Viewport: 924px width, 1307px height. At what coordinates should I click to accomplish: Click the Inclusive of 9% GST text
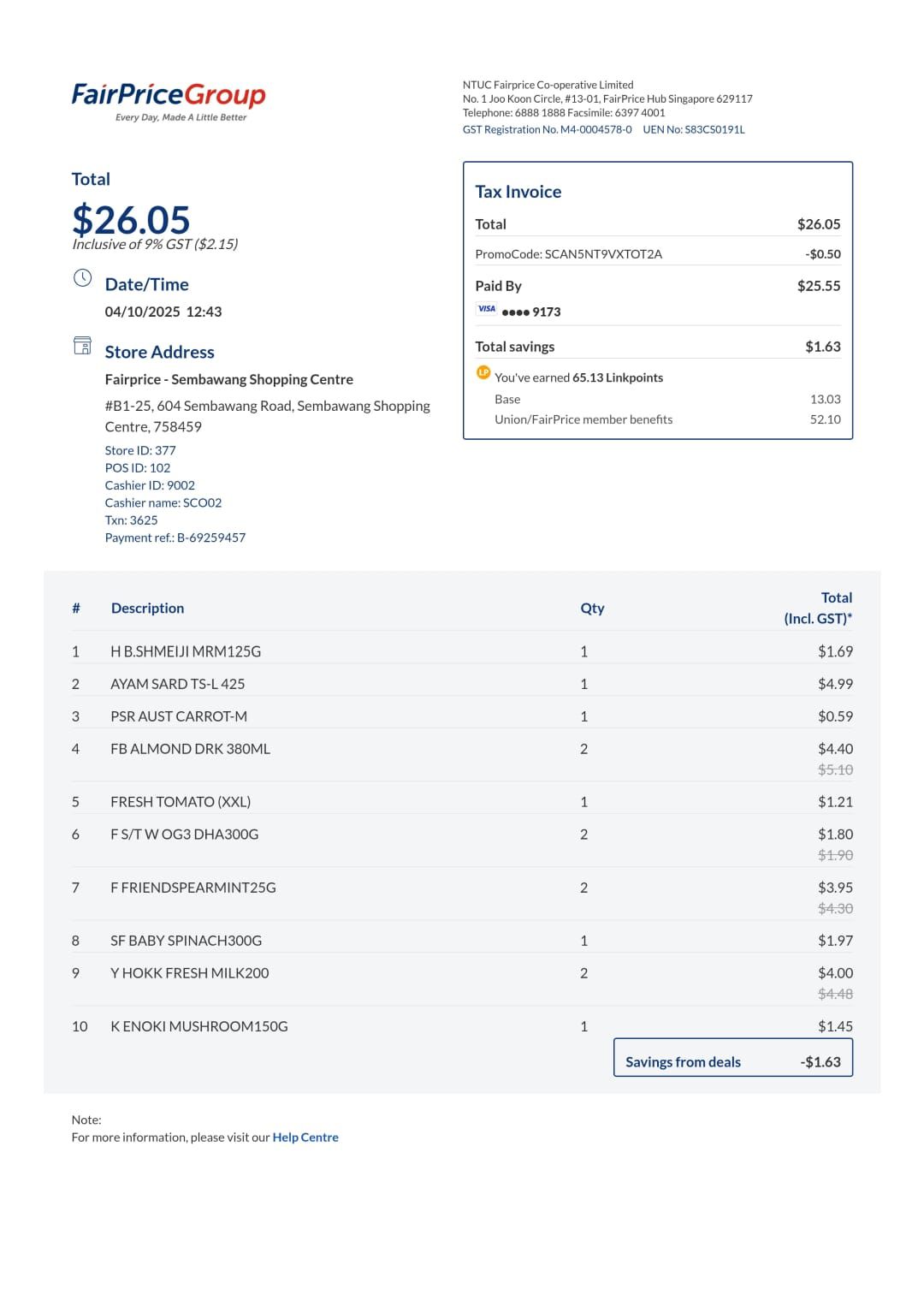coord(155,244)
